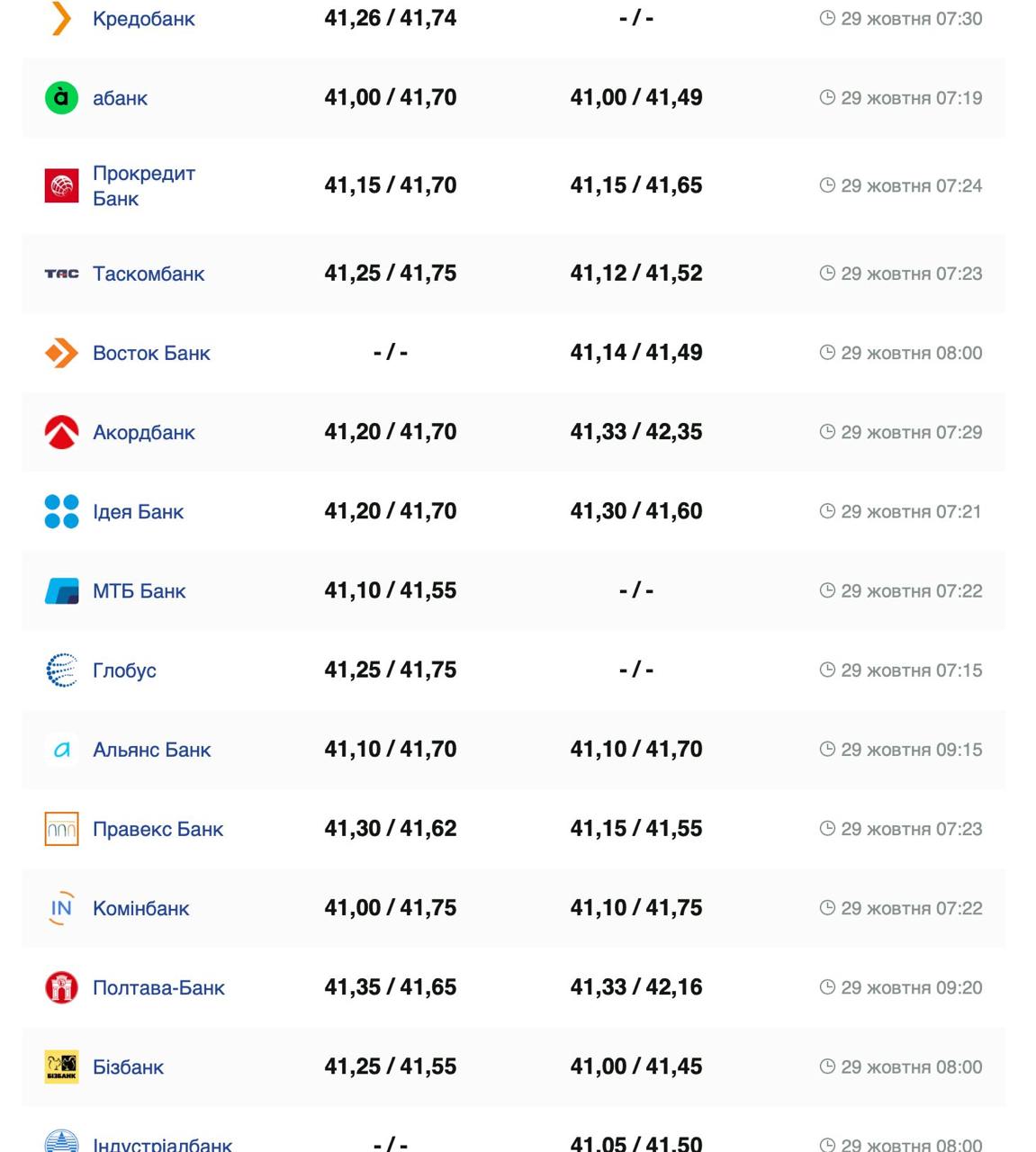Click the Глобус globe logo
The width and height of the screenshot is (1036, 1152).
(61, 670)
